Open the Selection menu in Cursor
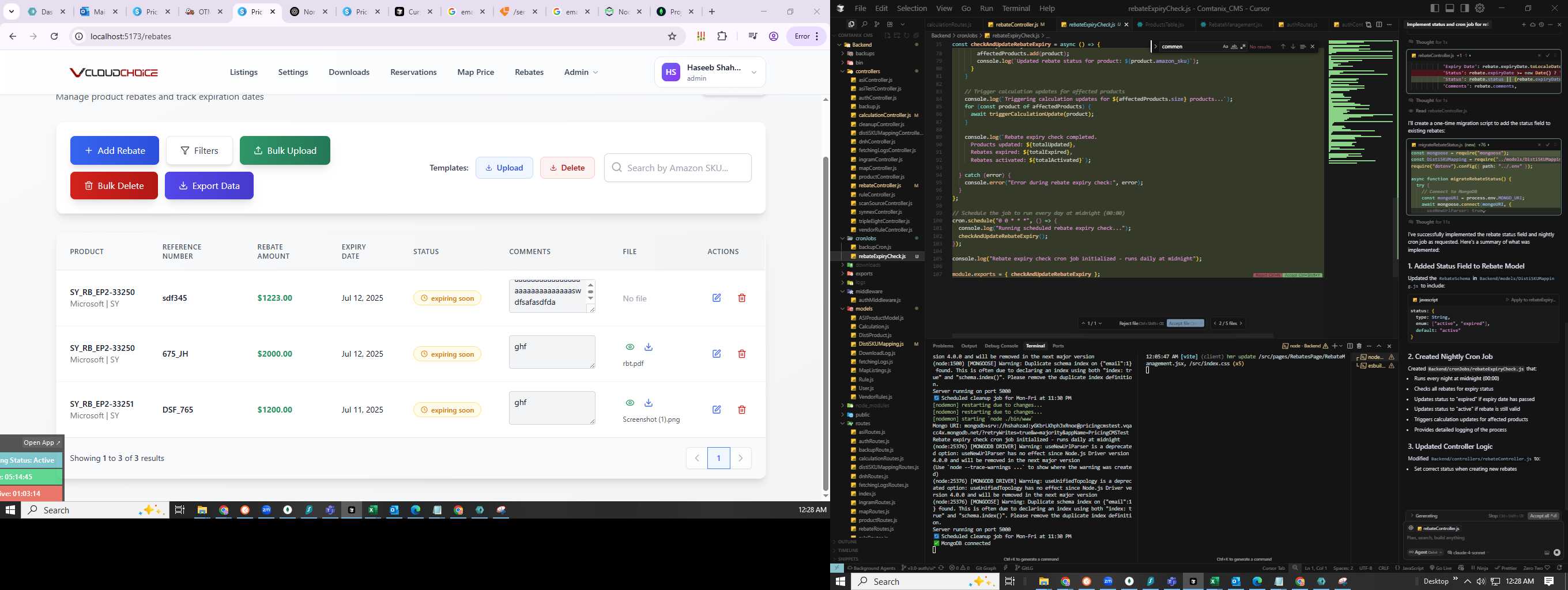The height and width of the screenshot is (590, 1568). coord(912,9)
